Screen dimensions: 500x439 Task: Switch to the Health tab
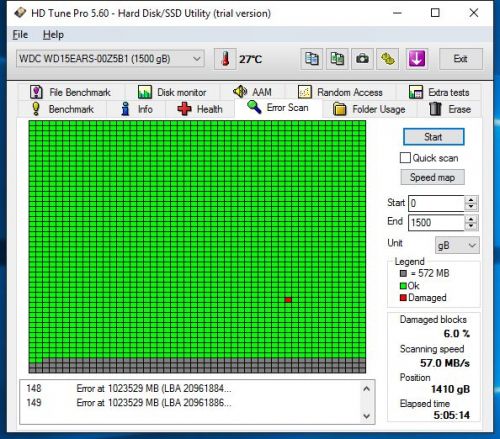coord(200,109)
